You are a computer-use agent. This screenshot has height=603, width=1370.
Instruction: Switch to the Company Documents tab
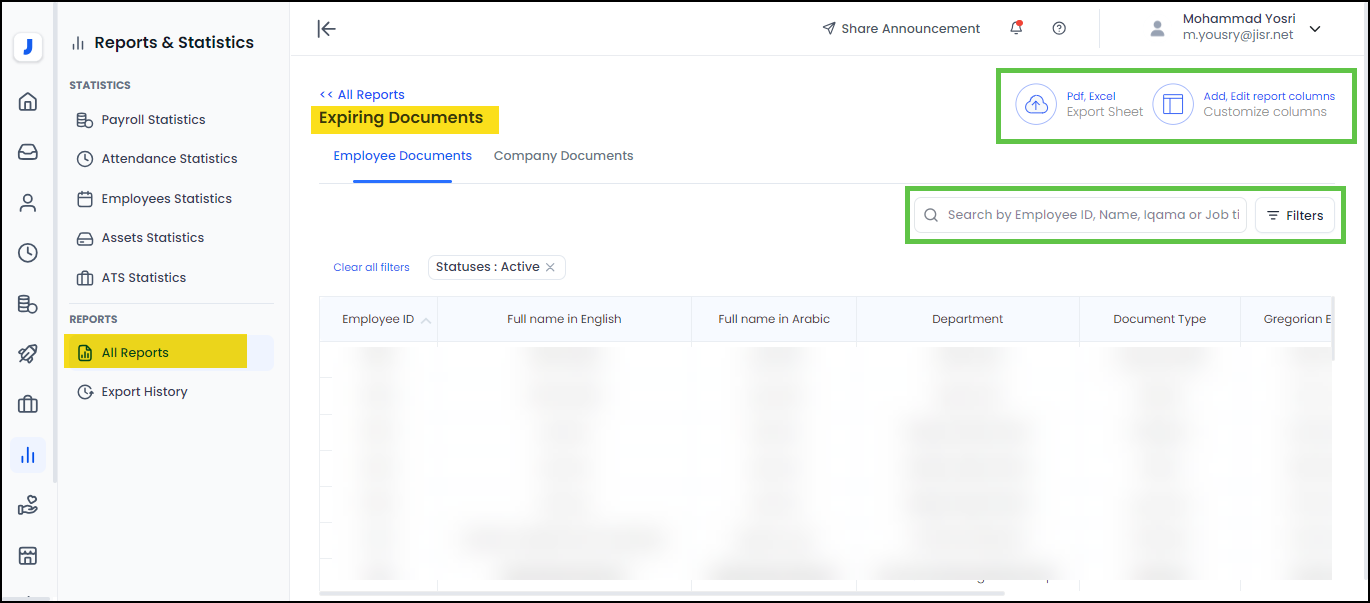pyautogui.click(x=563, y=156)
